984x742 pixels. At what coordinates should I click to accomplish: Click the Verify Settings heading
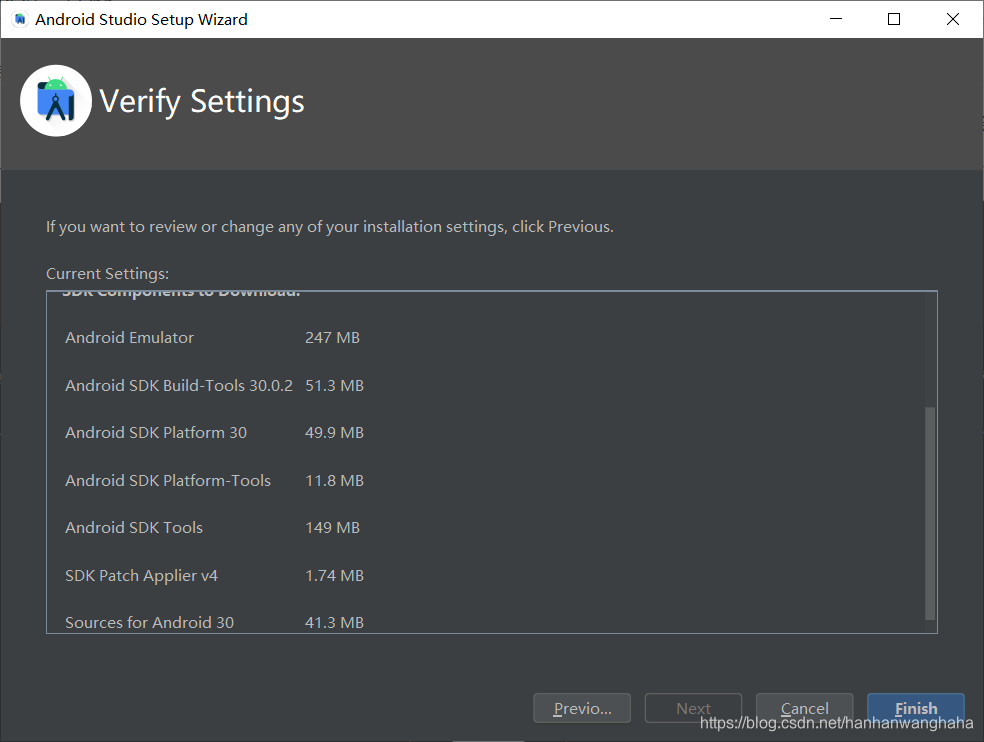click(201, 101)
